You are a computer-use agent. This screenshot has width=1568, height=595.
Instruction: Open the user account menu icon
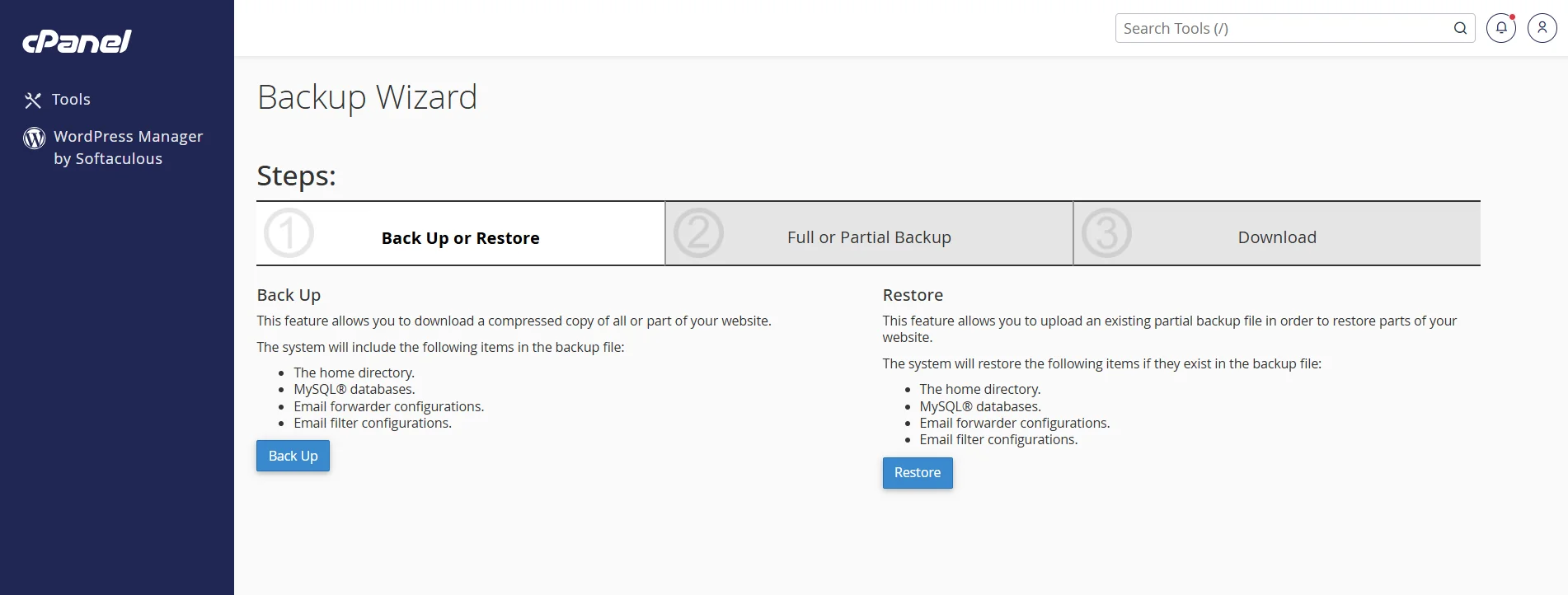click(x=1542, y=28)
